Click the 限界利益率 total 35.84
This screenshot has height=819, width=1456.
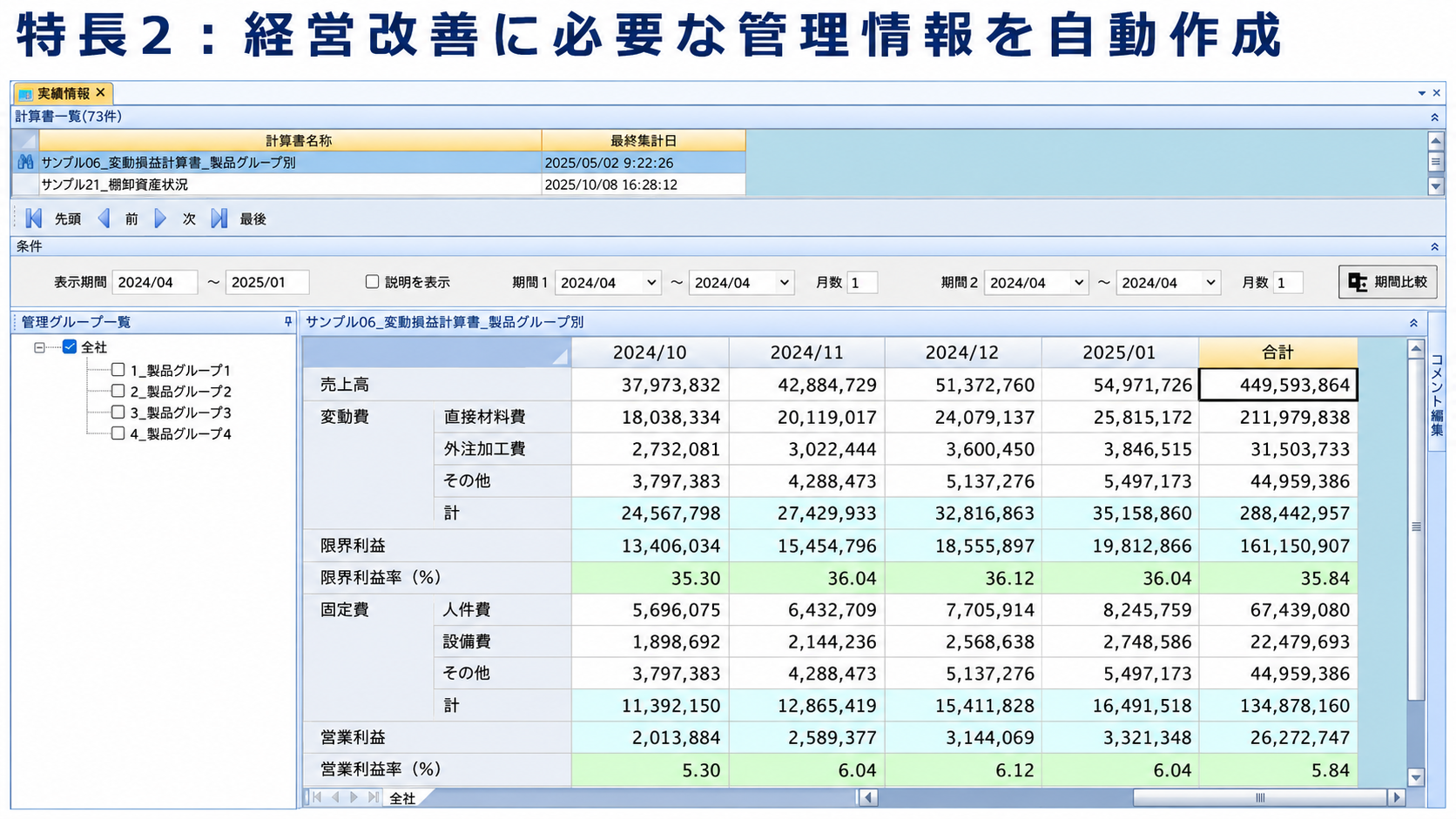click(1277, 578)
